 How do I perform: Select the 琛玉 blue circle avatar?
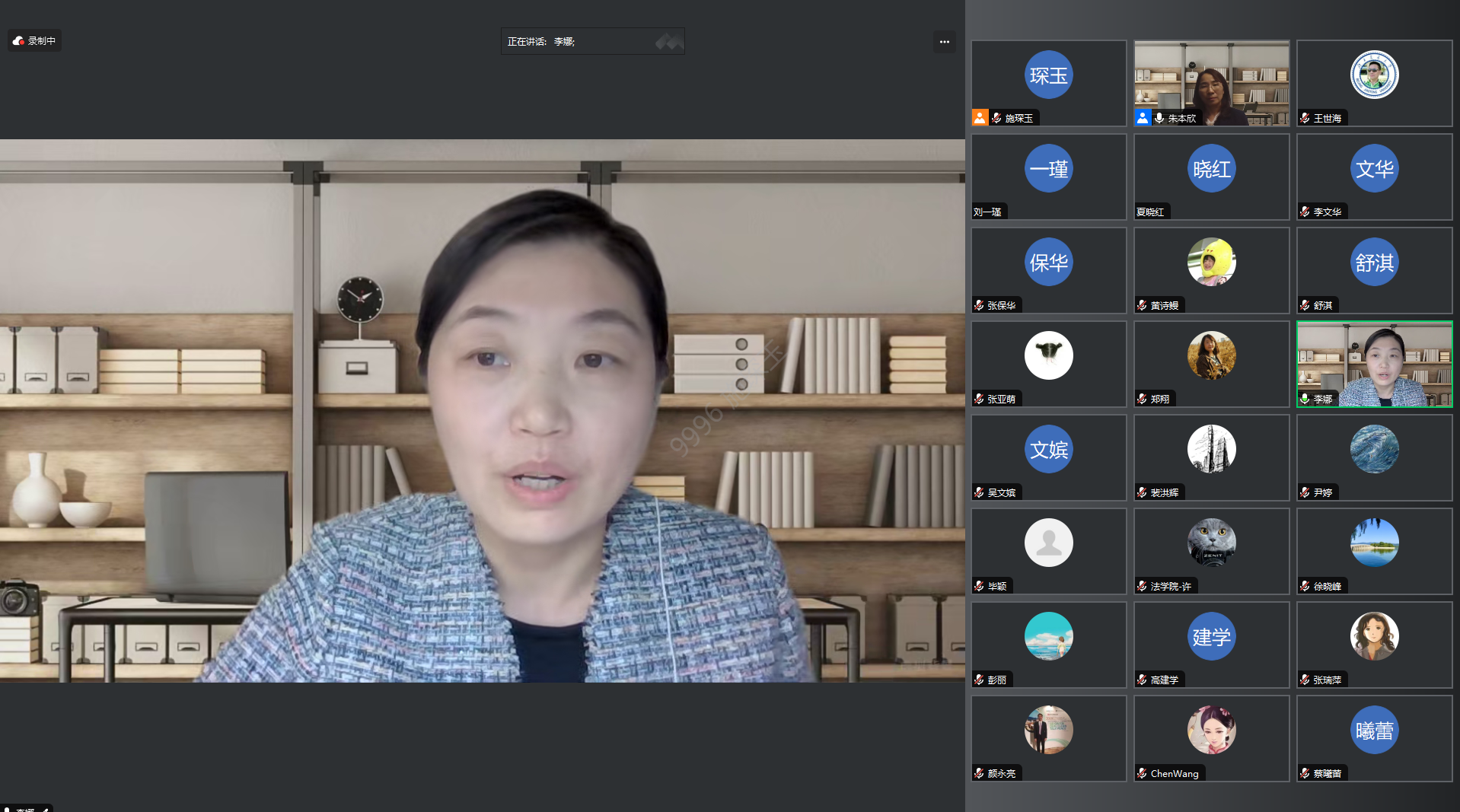tap(1048, 75)
